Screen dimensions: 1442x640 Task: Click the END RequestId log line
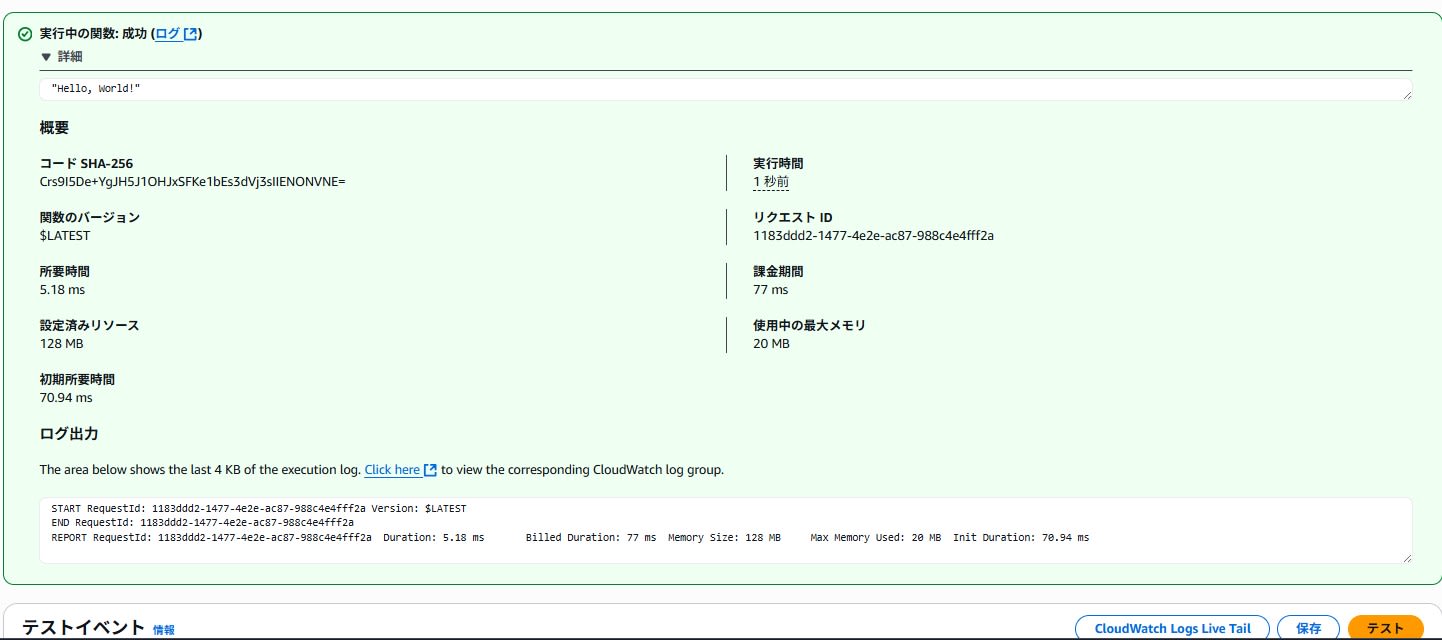coord(202,523)
